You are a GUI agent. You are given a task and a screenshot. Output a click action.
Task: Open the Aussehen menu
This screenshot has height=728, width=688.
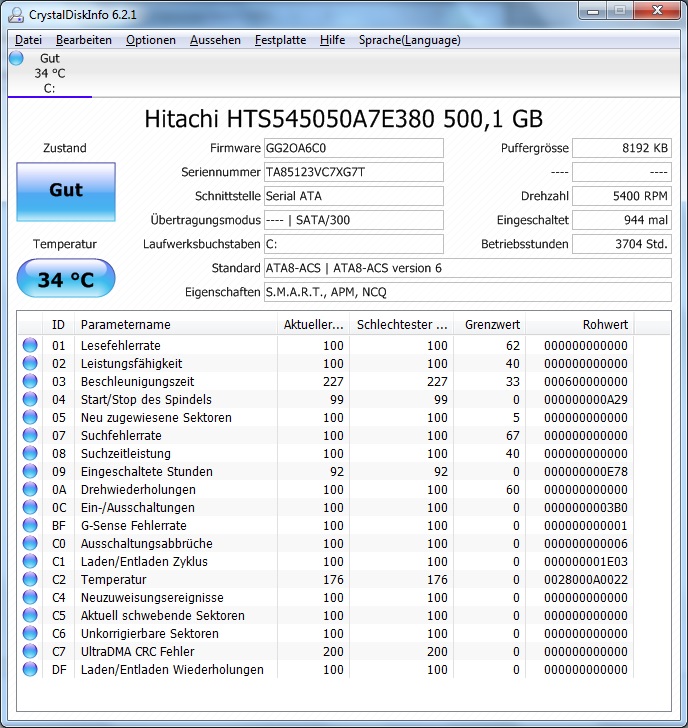point(215,40)
